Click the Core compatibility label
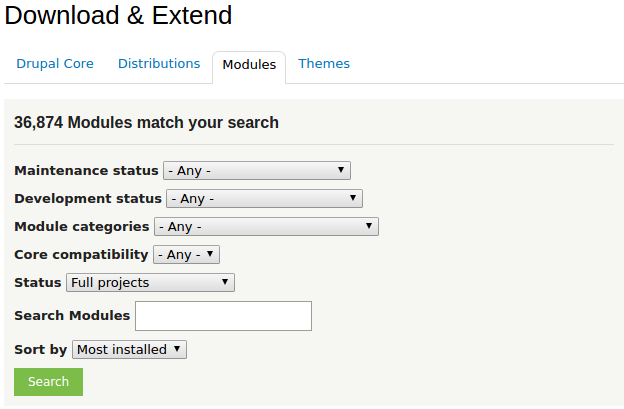The width and height of the screenshot is (624, 409). pos(81,255)
